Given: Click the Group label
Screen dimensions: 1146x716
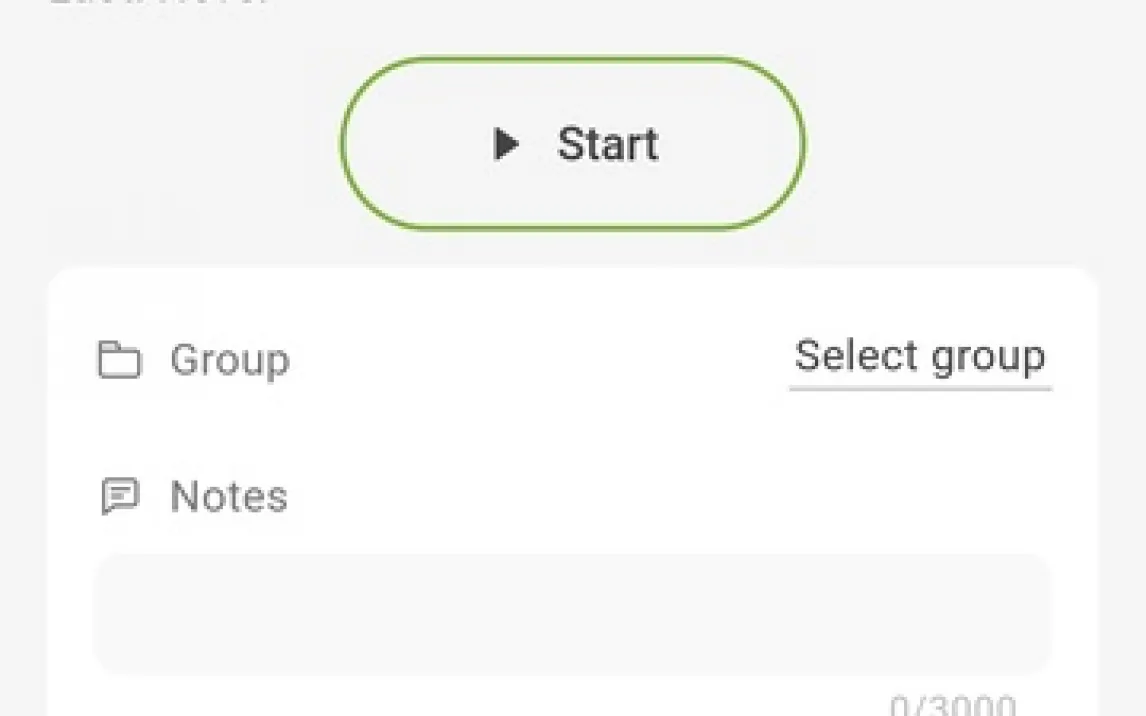Looking at the screenshot, I should [230, 360].
